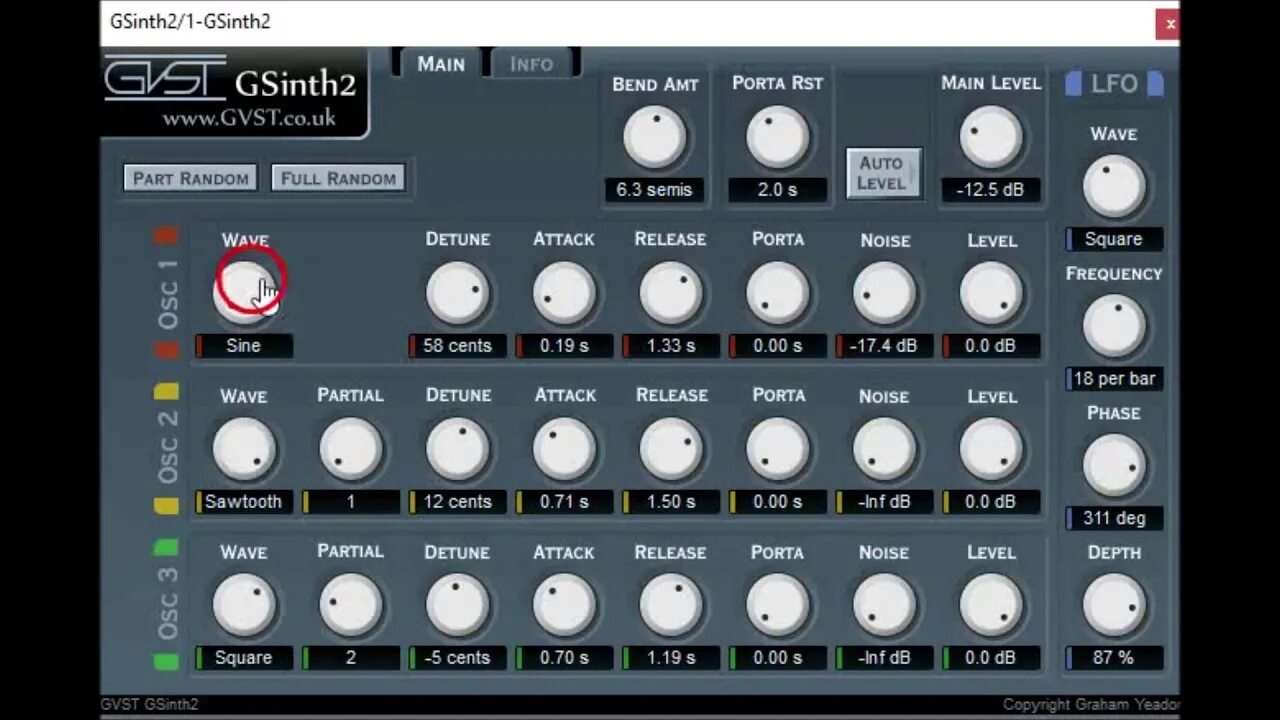This screenshot has height=720, width=1280.
Task: Click the Osc 1 Attack knob
Action: tap(565, 293)
